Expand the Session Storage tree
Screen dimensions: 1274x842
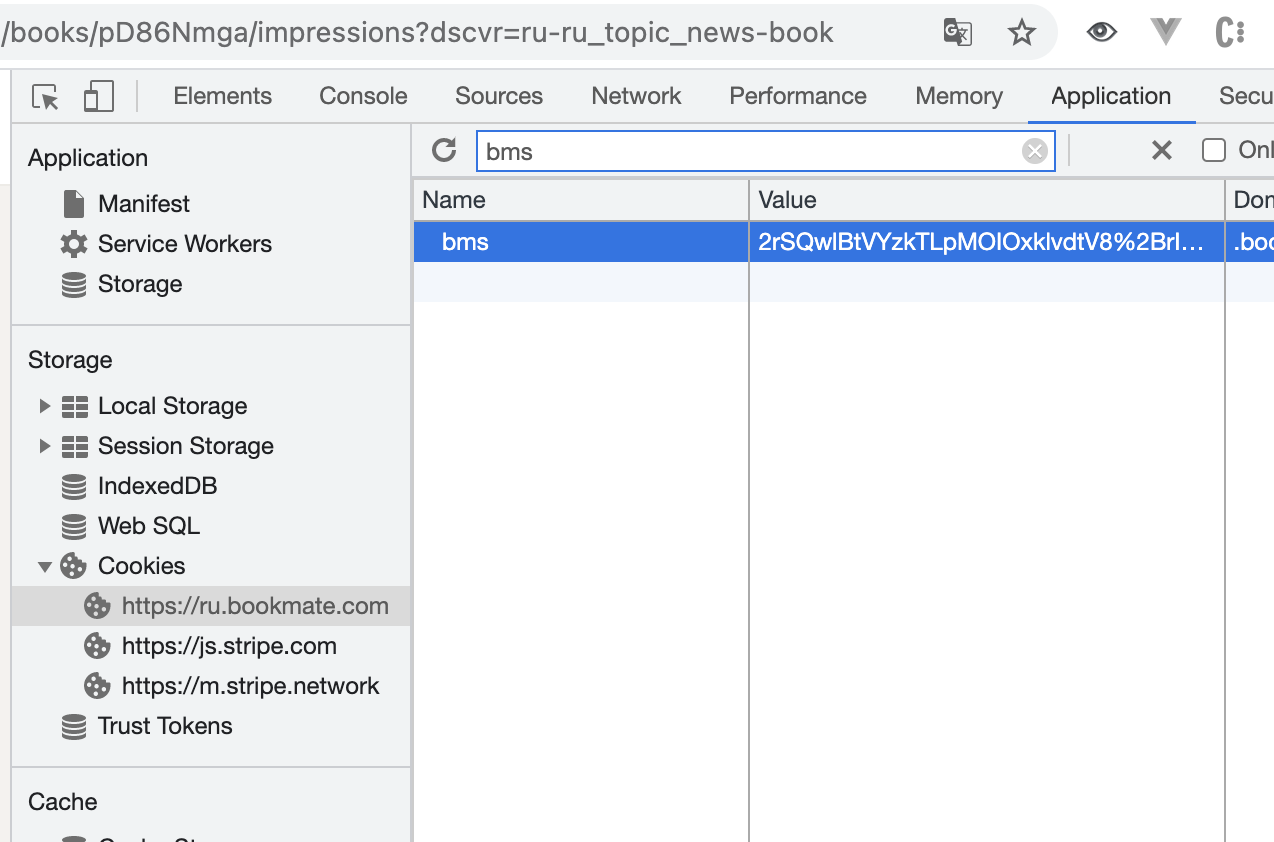click(x=44, y=446)
